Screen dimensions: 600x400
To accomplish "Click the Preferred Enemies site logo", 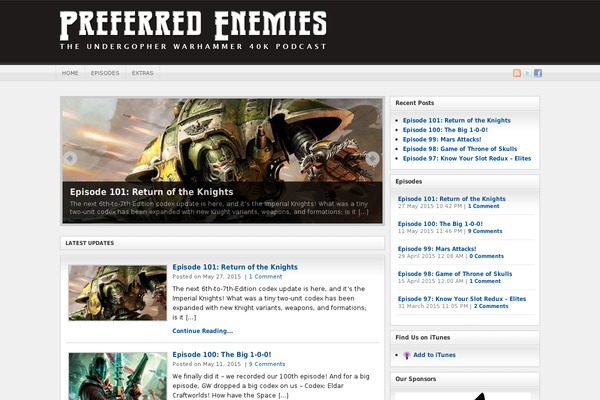I will pyautogui.click(x=193, y=31).
